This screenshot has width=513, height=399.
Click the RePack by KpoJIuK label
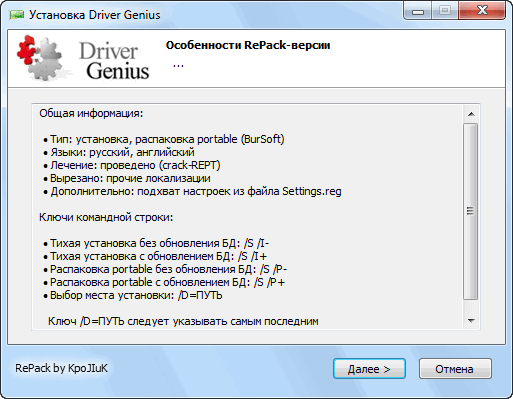click(x=61, y=368)
